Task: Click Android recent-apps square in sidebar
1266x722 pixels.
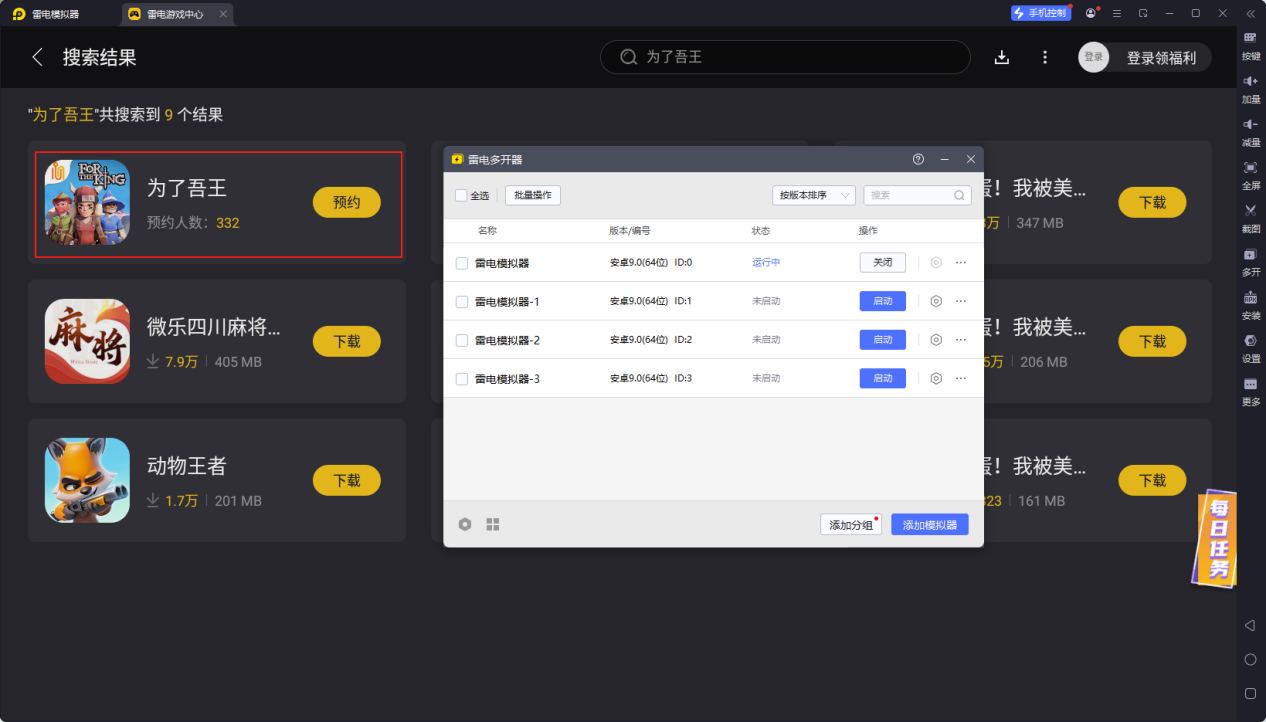Action: 1250,693
